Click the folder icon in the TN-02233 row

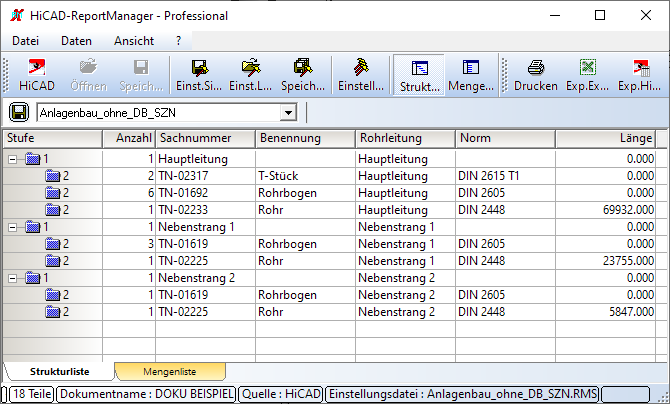coord(53,210)
